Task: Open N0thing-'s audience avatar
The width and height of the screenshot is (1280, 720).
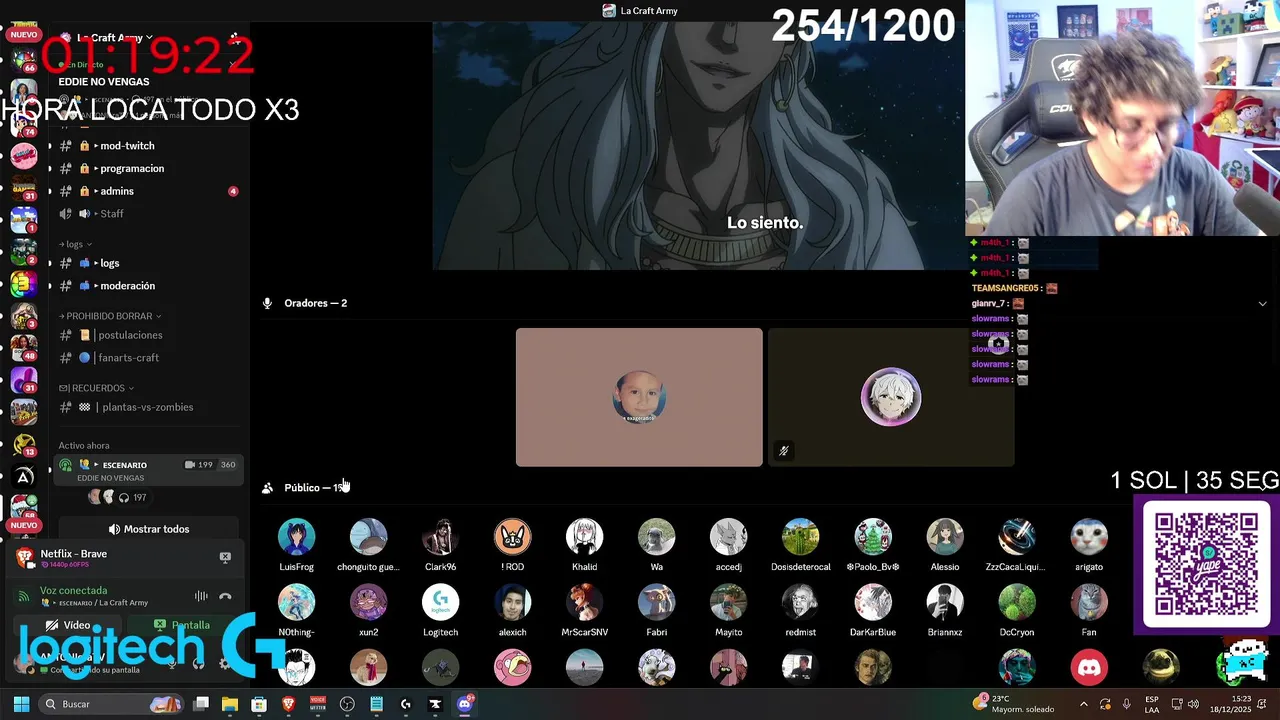Action: click(x=296, y=603)
